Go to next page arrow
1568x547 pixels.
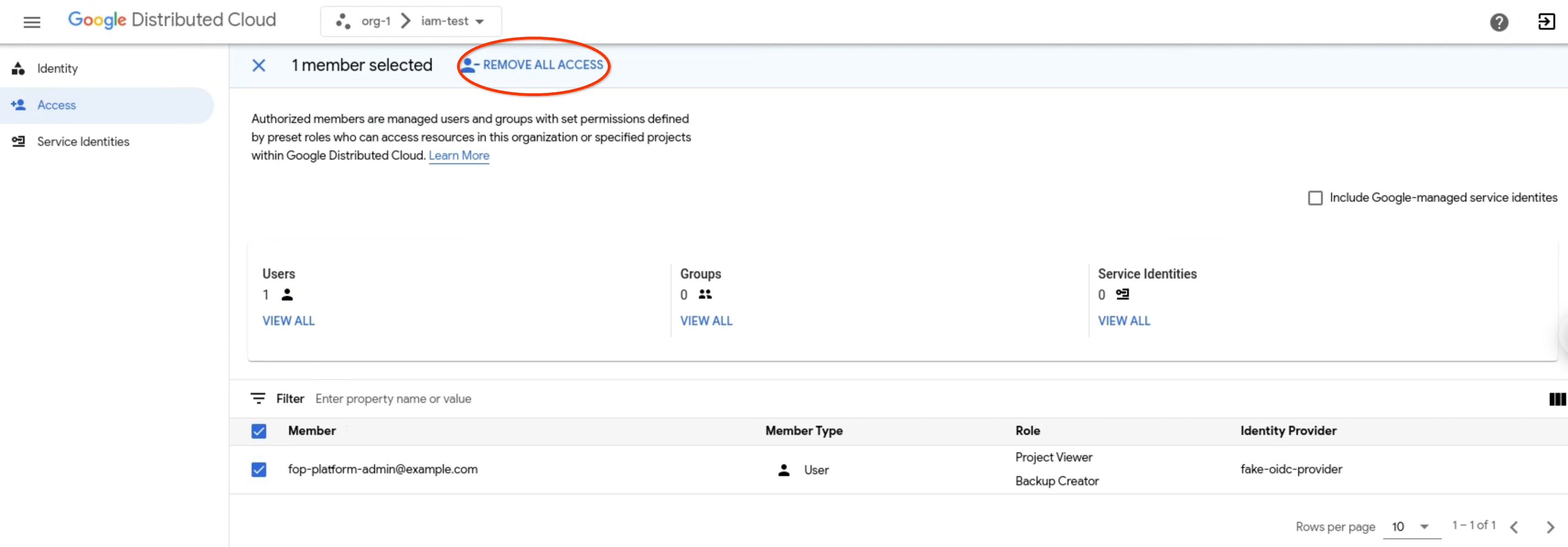click(x=1550, y=527)
